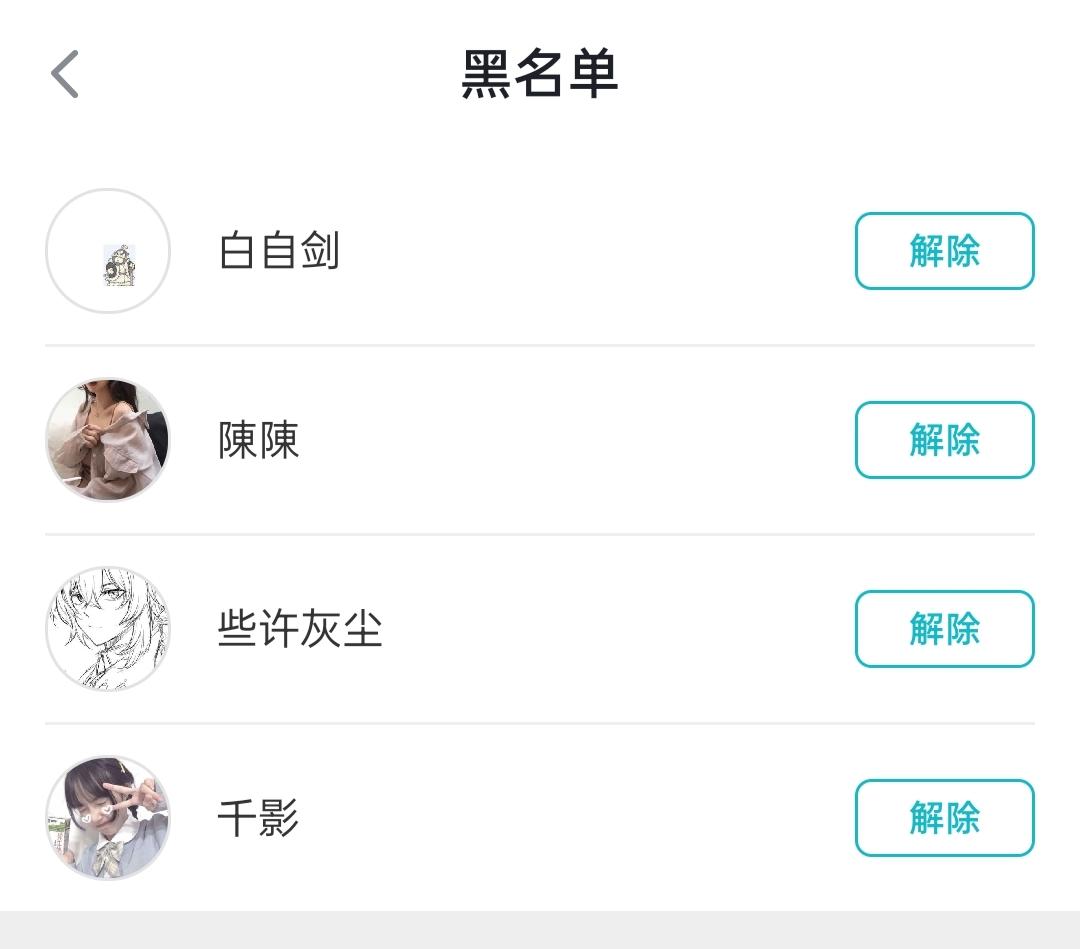Open 些许灰尘's sketch avatar

107,629
